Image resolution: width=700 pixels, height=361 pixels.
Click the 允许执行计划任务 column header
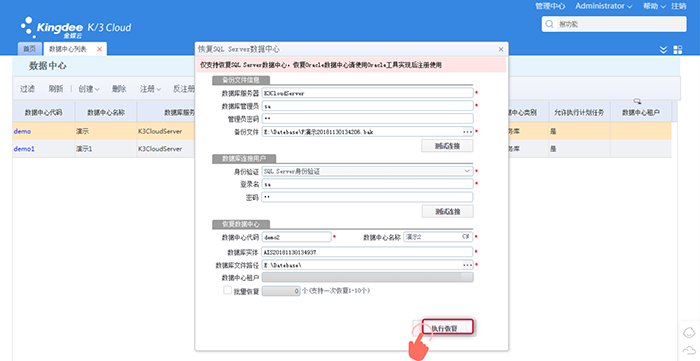(579, 112)
